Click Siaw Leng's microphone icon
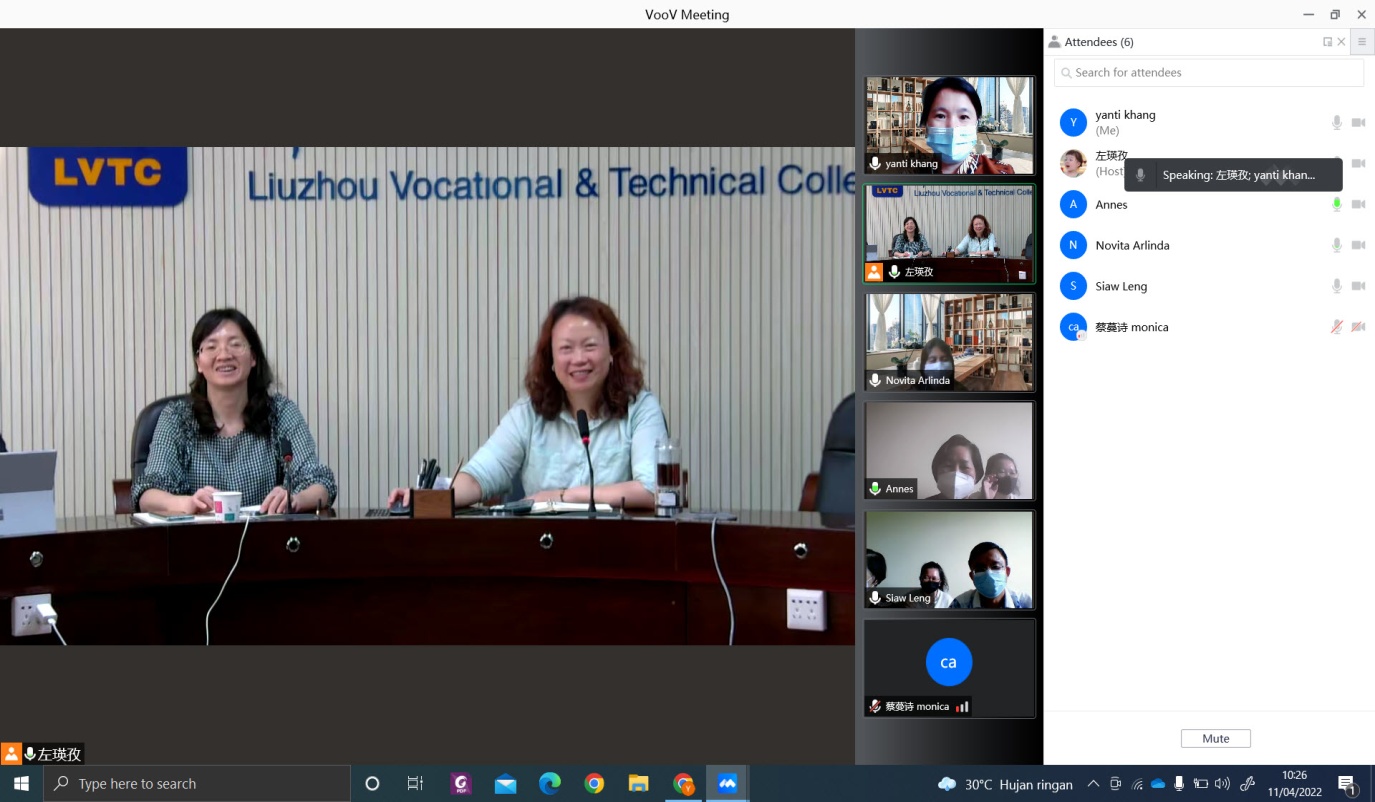This screenshot has height=802, width=1375. tap(1336, 286)
